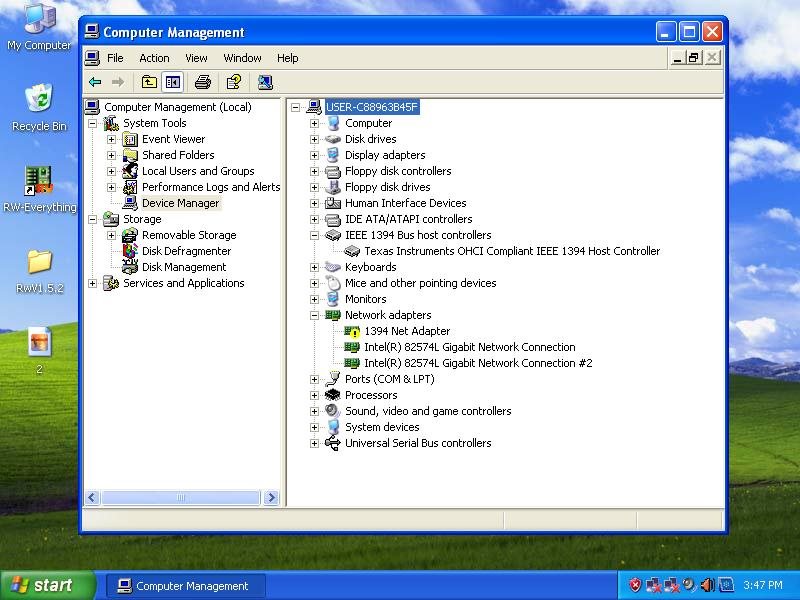The width and height of the screenshot is (800, 600).
Task: Select Monitors category
Action: click(x=366, y=299)
